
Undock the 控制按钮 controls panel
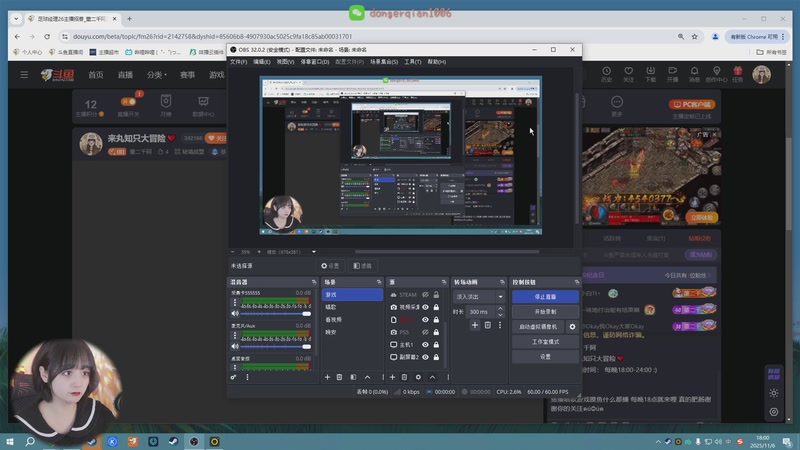point(577,282)
